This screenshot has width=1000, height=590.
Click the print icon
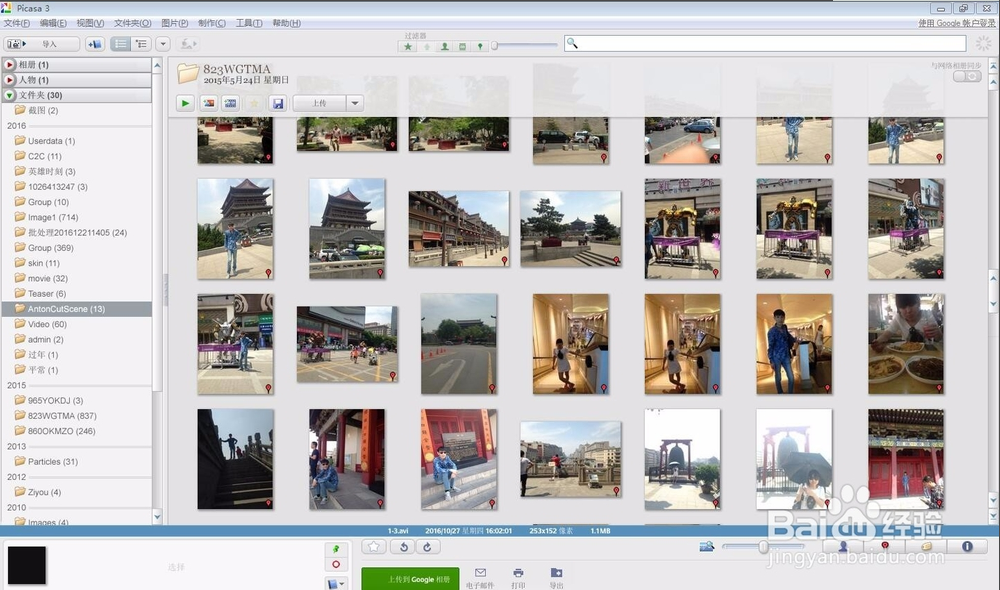pyautogui.click(x=518, y=573)
